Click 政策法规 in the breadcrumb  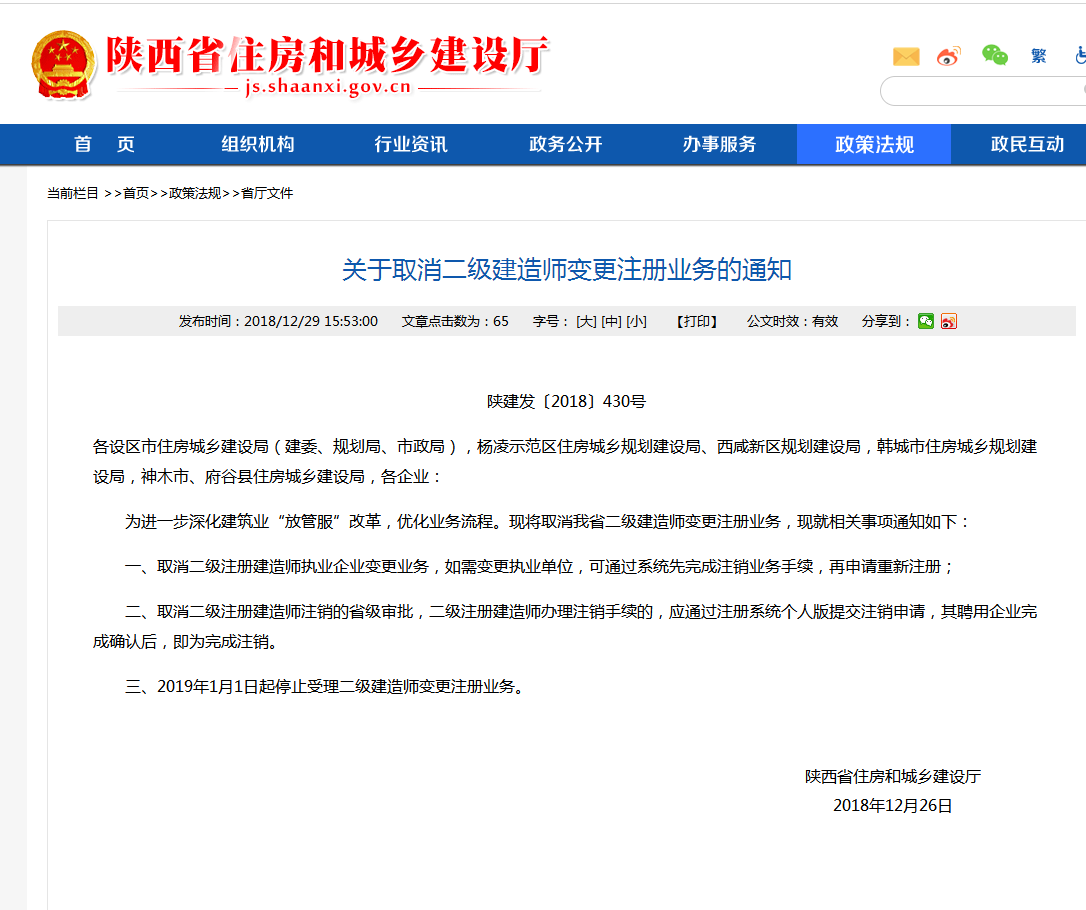(x=195, y=193)
